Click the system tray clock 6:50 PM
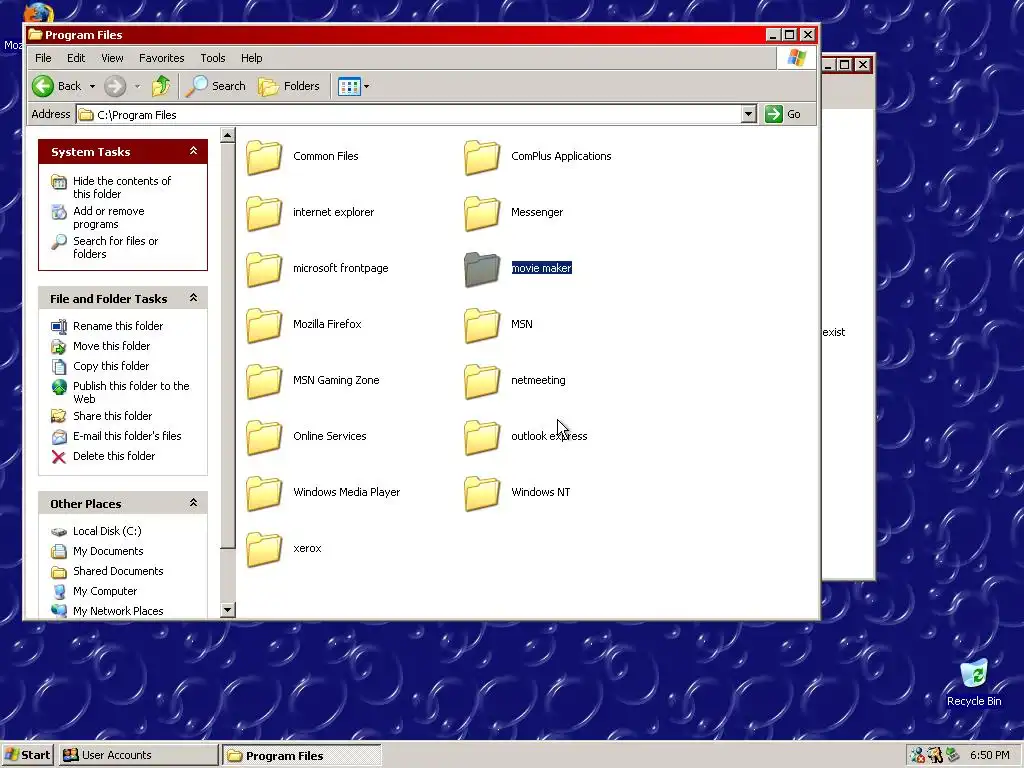Viewport: 1024px width, 768px height. click(989, 756)
